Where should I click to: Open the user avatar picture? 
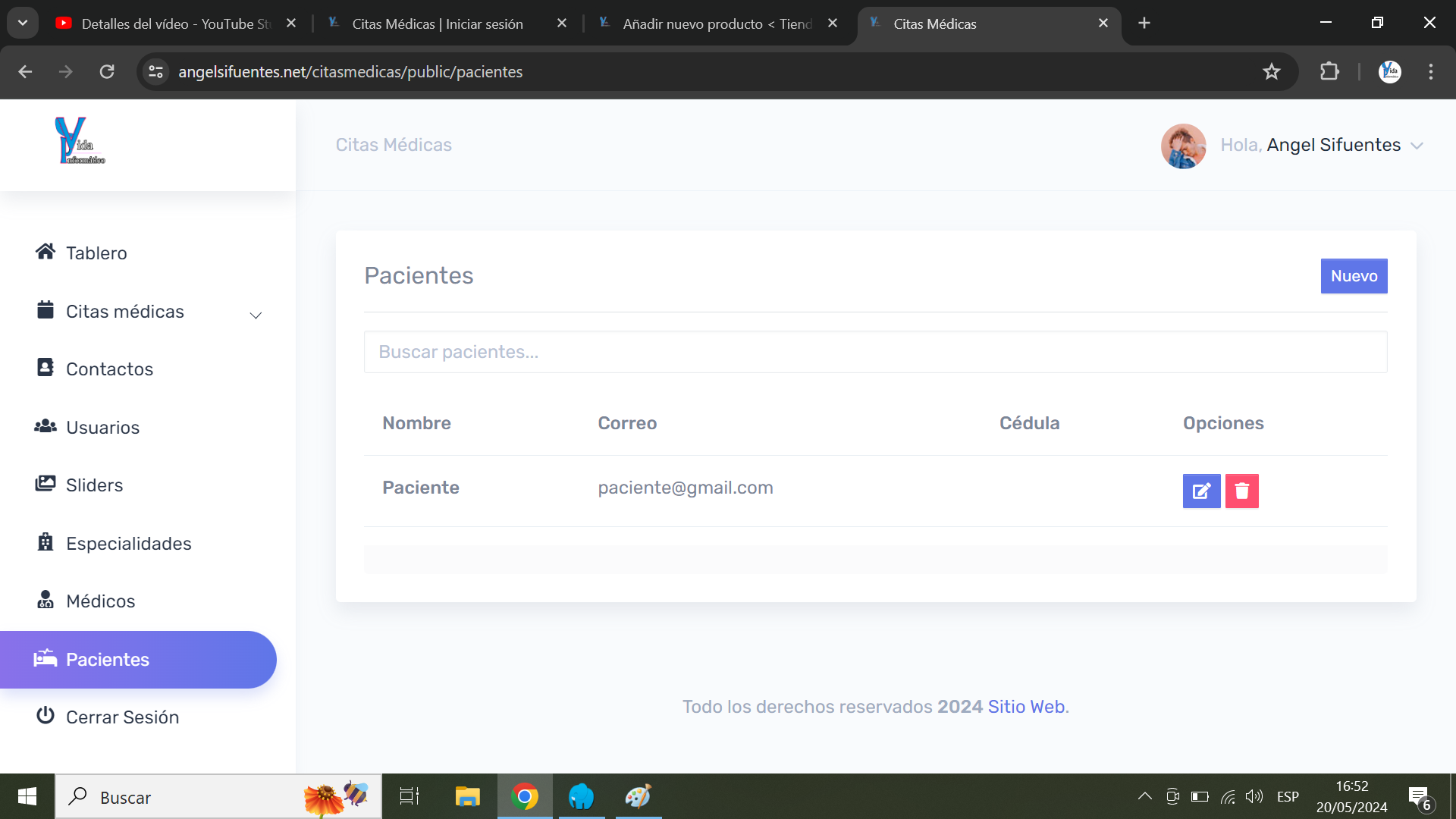click(x=1183, y=146)
